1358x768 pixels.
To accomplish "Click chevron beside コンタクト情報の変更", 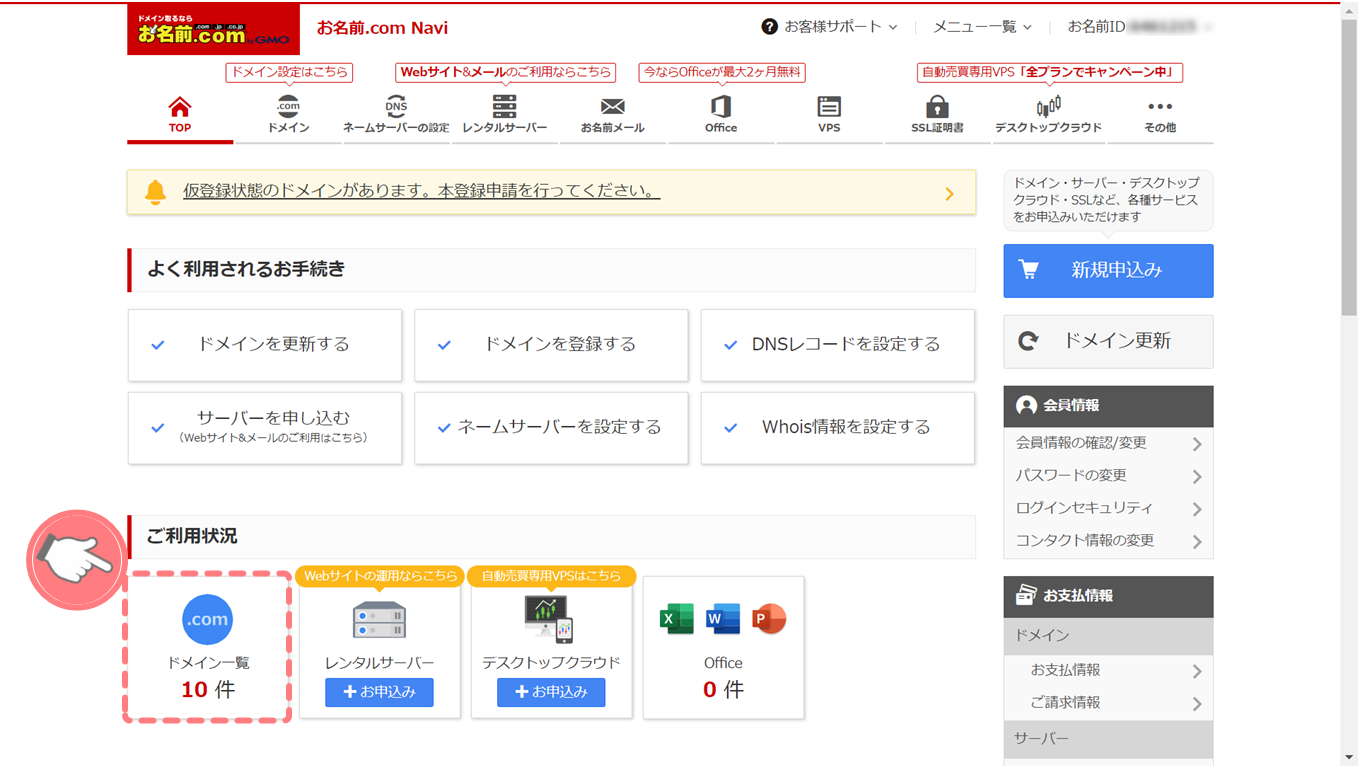I will [x=1197, y=542].
